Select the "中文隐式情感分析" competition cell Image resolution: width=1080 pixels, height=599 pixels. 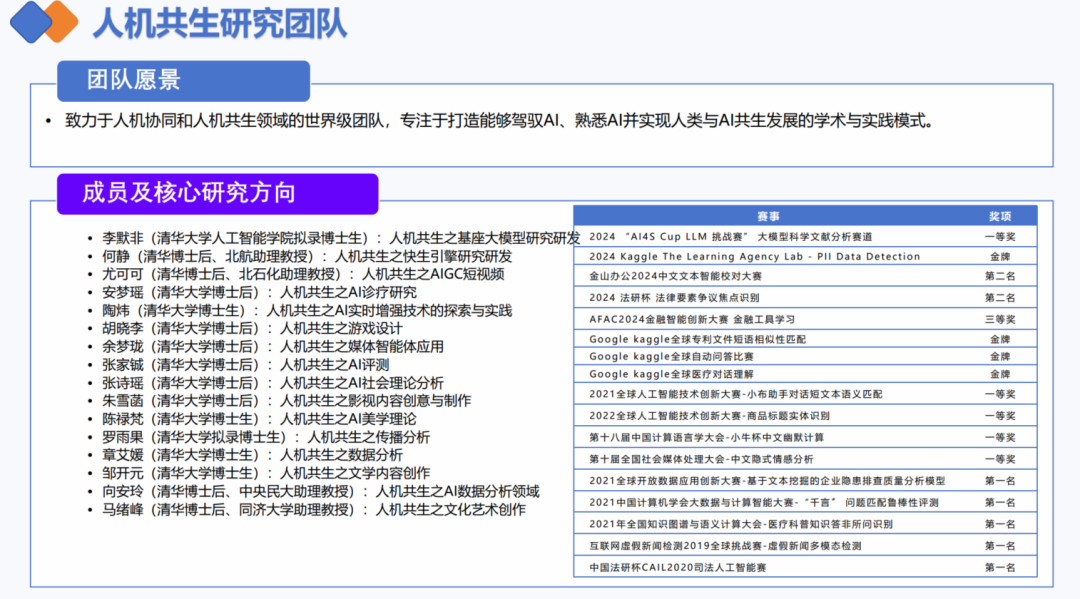tap(701, 459)
